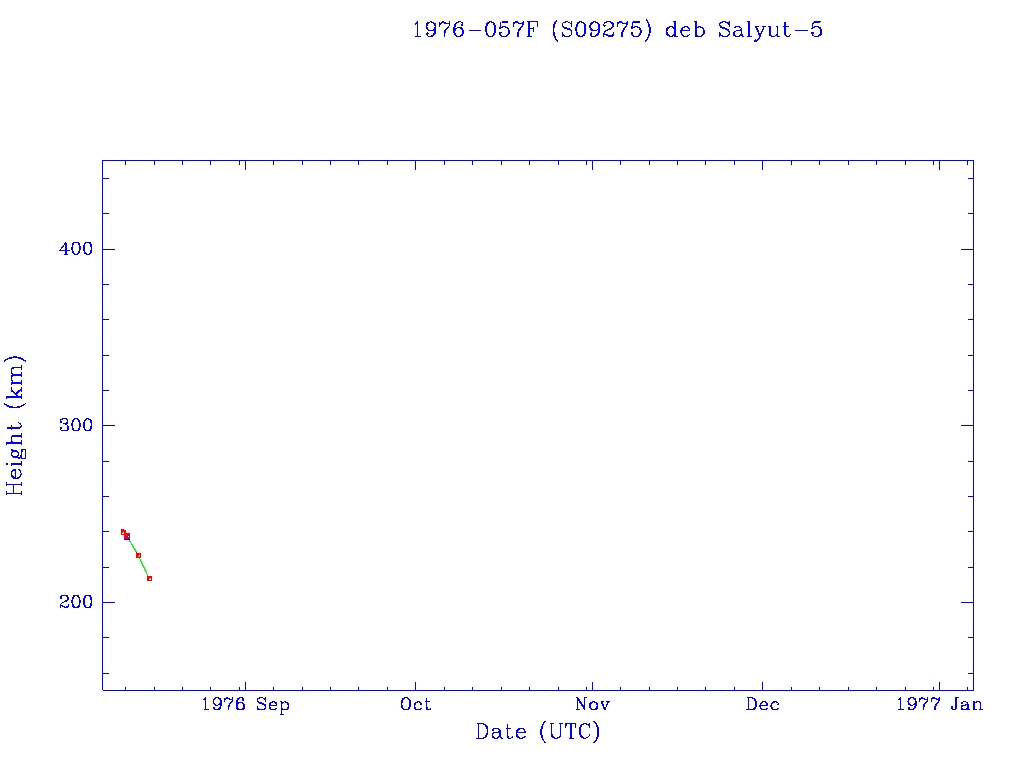Click the 300 tick label on the height axis
1024x768 pixels.
point(69,425)
